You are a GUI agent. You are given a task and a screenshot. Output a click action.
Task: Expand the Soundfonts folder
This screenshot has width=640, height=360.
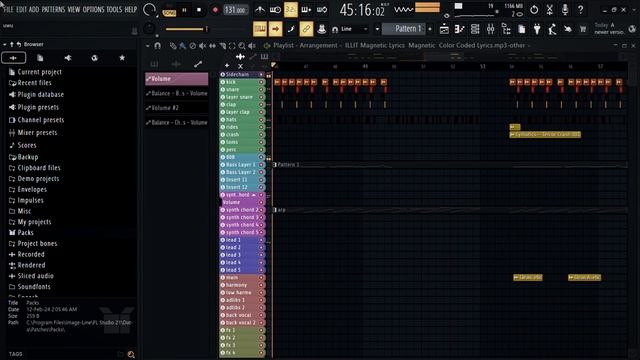[29, 287]
